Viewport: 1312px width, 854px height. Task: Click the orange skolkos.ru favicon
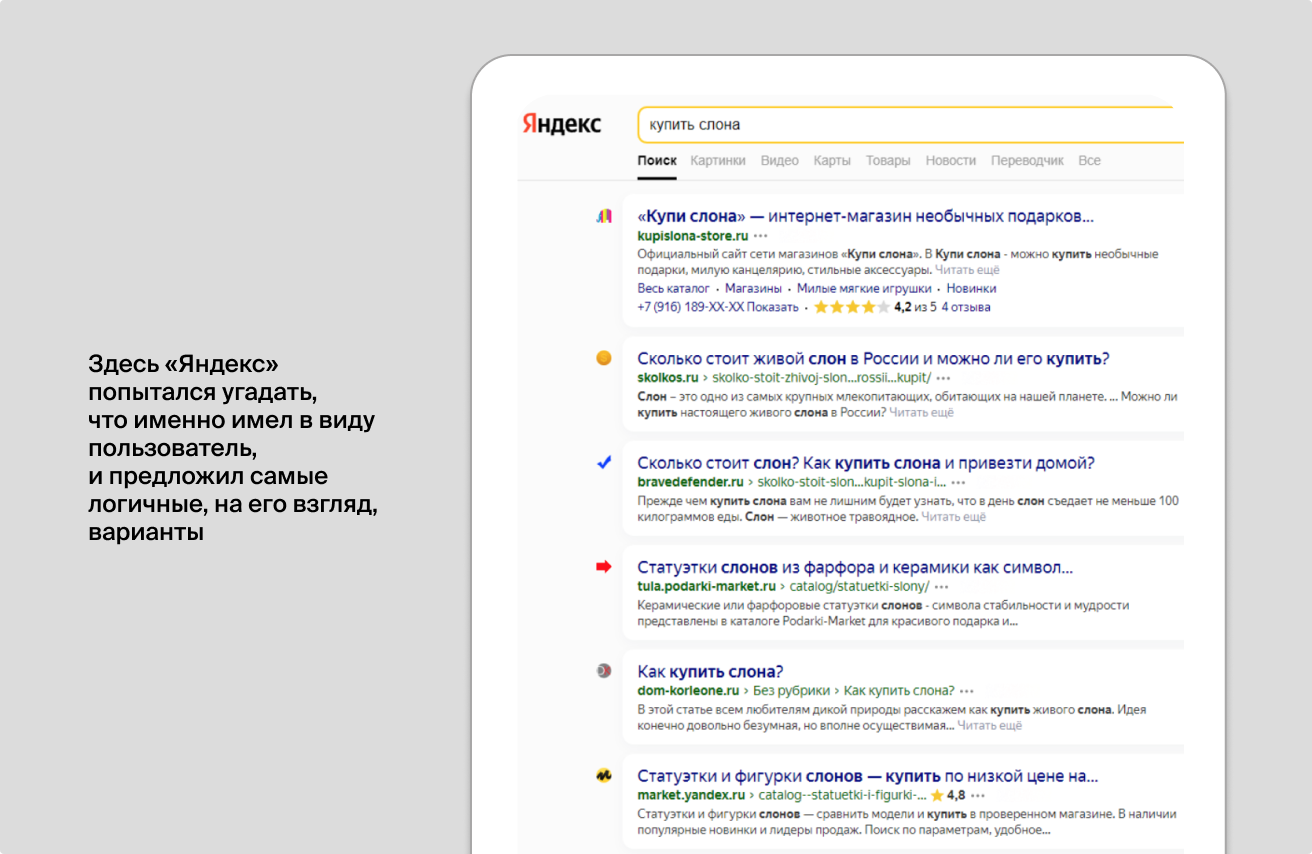[604, 358]
